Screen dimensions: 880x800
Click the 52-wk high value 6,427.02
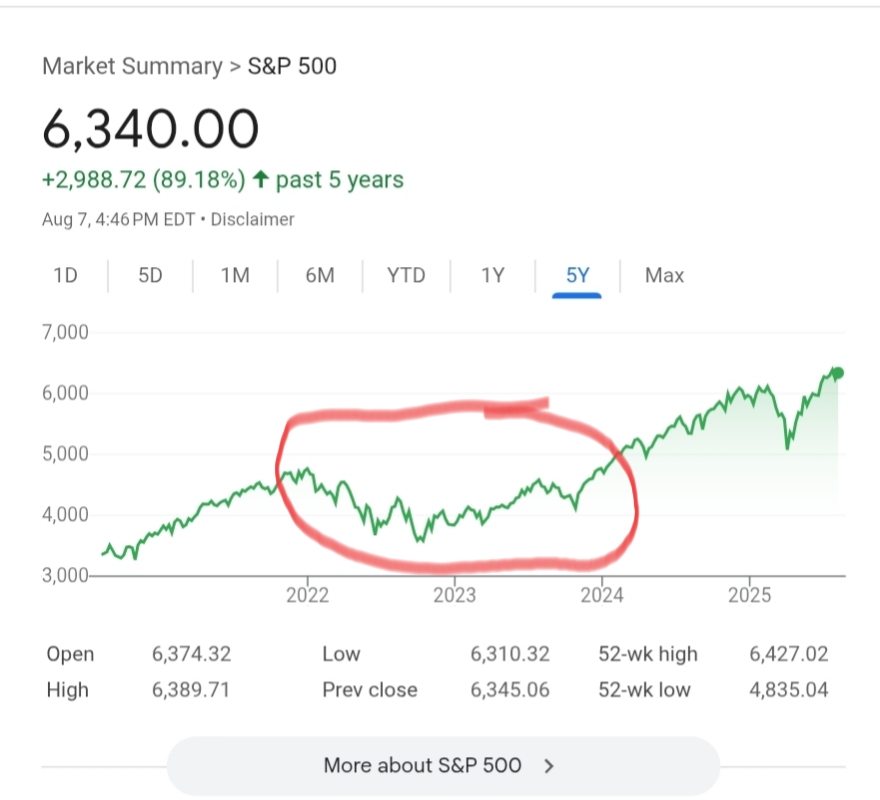(x=788, y=654)
